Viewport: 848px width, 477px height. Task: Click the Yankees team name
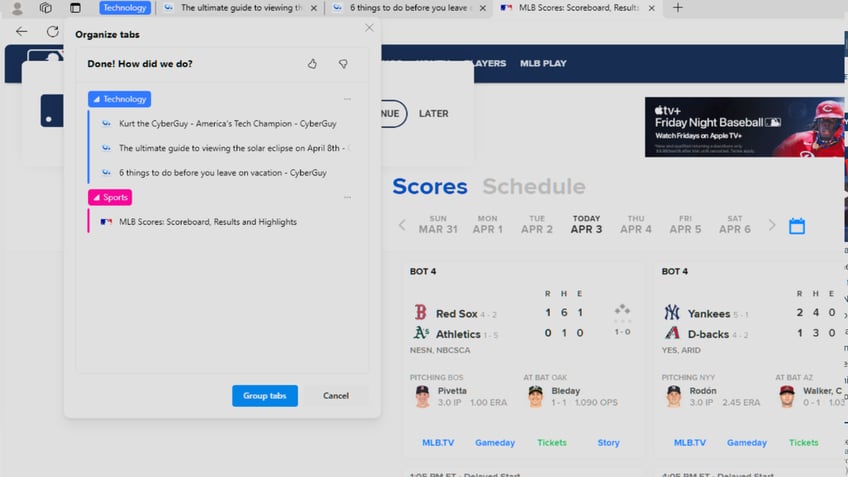(709, 314)
